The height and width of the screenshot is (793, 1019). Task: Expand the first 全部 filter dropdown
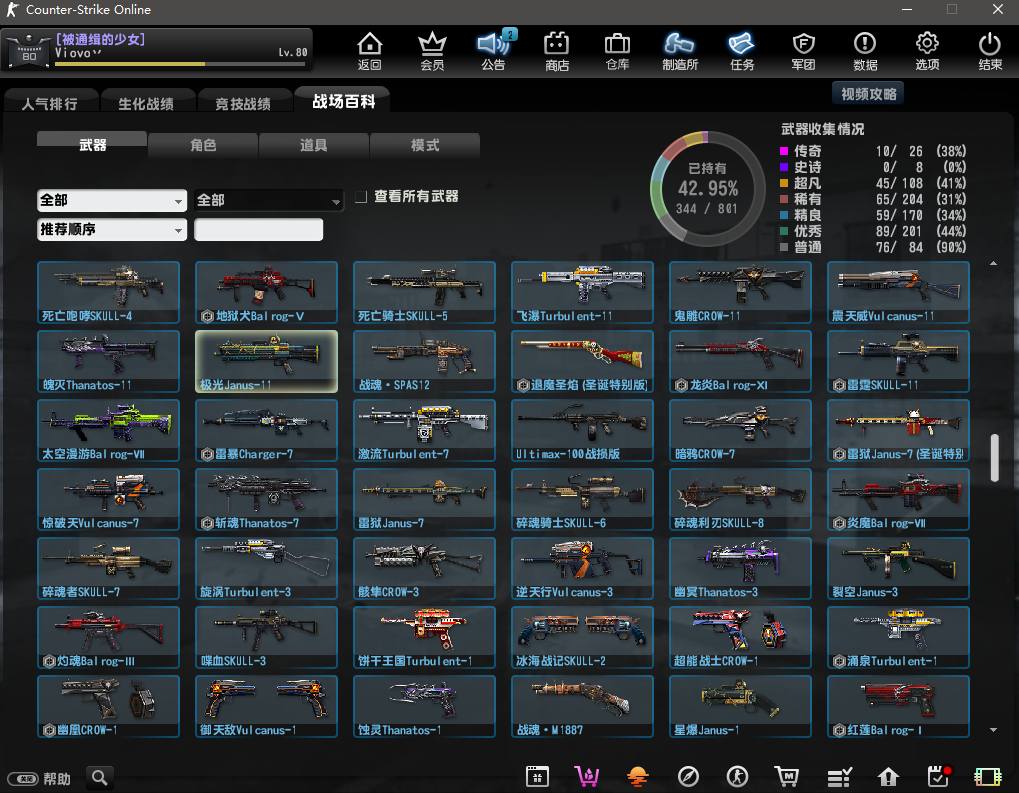click(x=111, y=201)
